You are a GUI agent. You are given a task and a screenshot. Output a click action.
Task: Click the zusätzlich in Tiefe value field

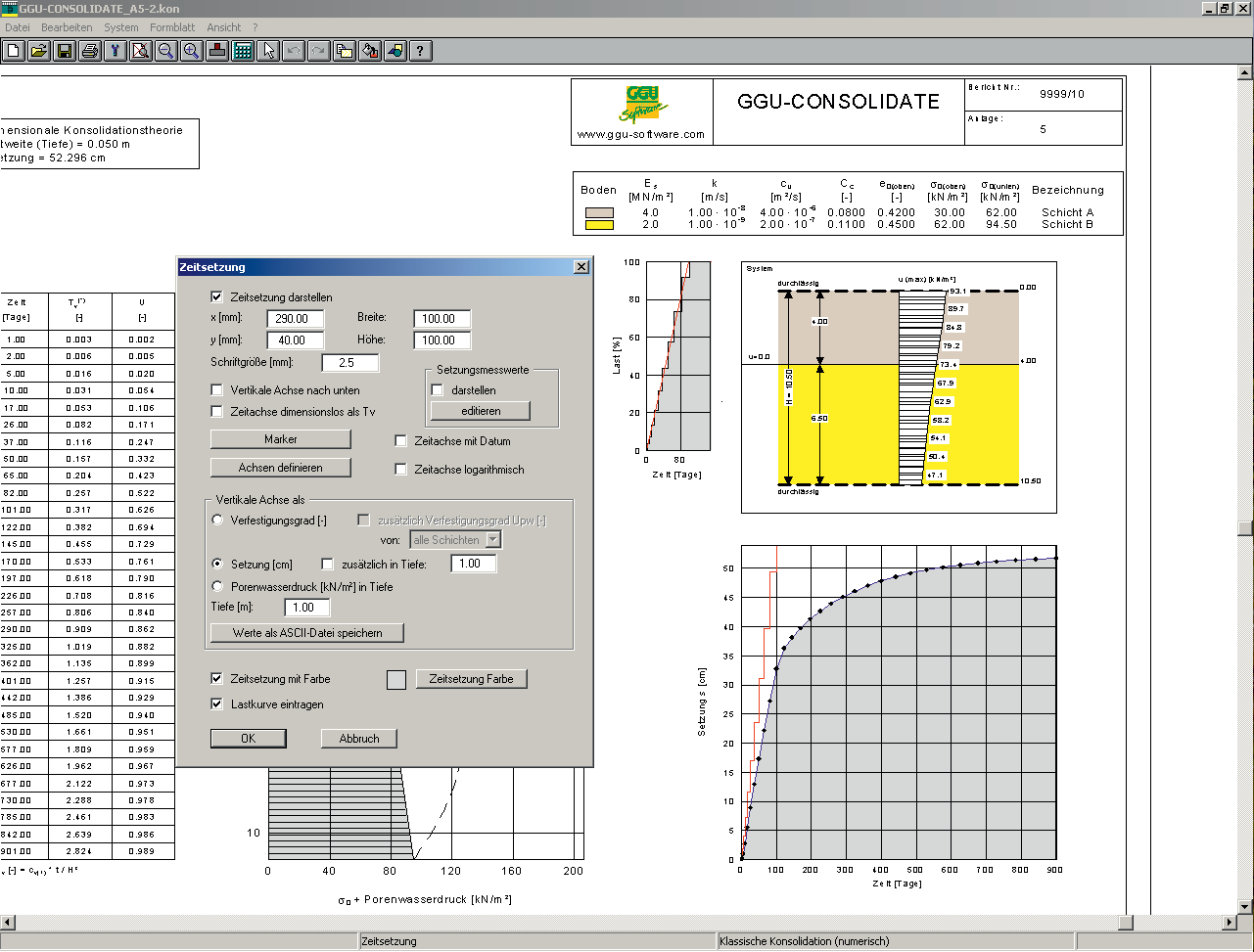(x=474, y=564)
